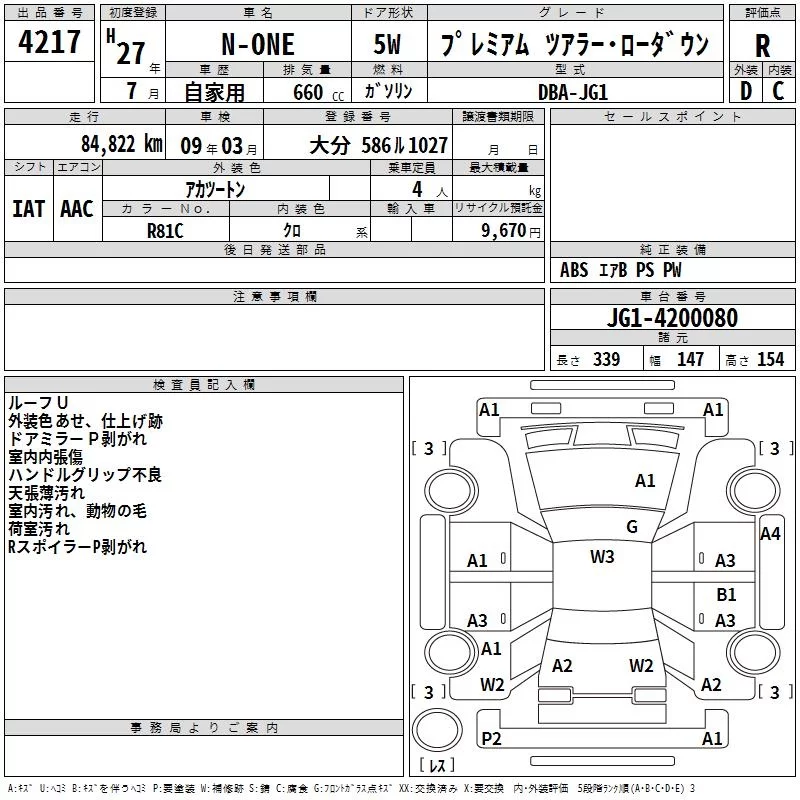Image resolution: width=800 pixels, height=800 pixels.
Task: Click the mileage 84,822 km field
Action: pyautogui.click(x=85, y=142)
